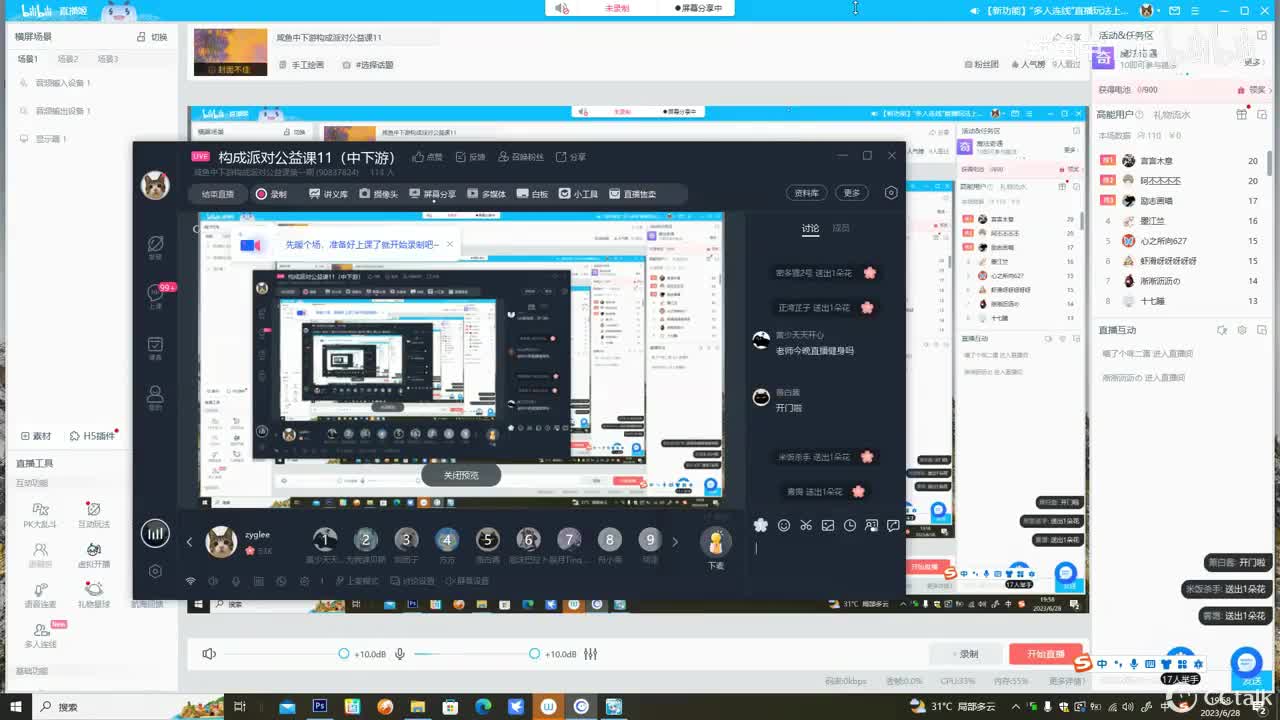The image size is (1280, 720).
Task: Switch to 场景1 tab in Bilibili tool
Action: click(27, 59)
